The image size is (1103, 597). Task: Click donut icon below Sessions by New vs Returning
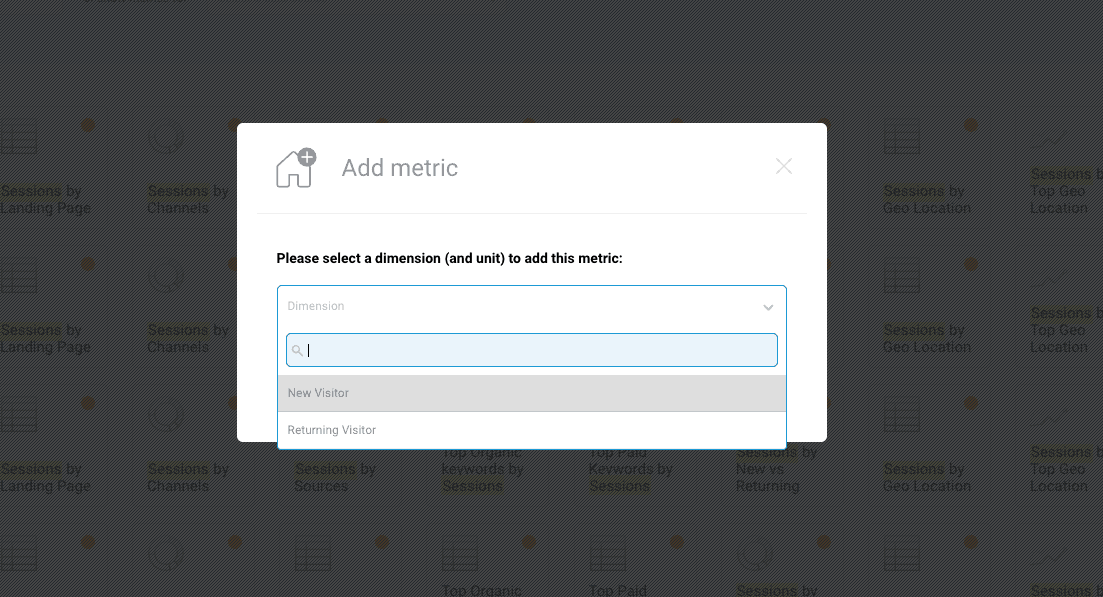click(x=754, y=553)
